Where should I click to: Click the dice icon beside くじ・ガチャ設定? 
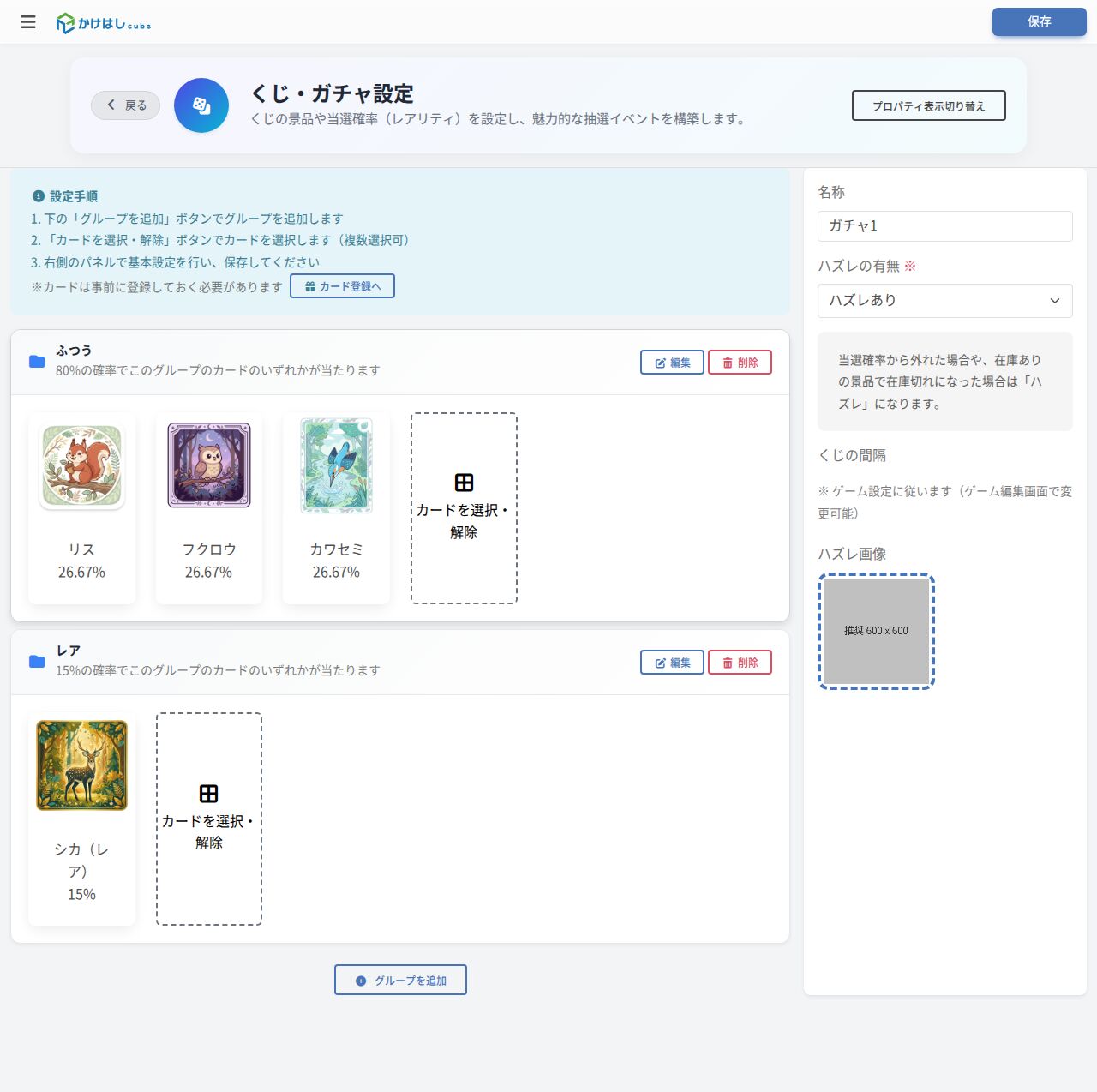tap(201, 105)
